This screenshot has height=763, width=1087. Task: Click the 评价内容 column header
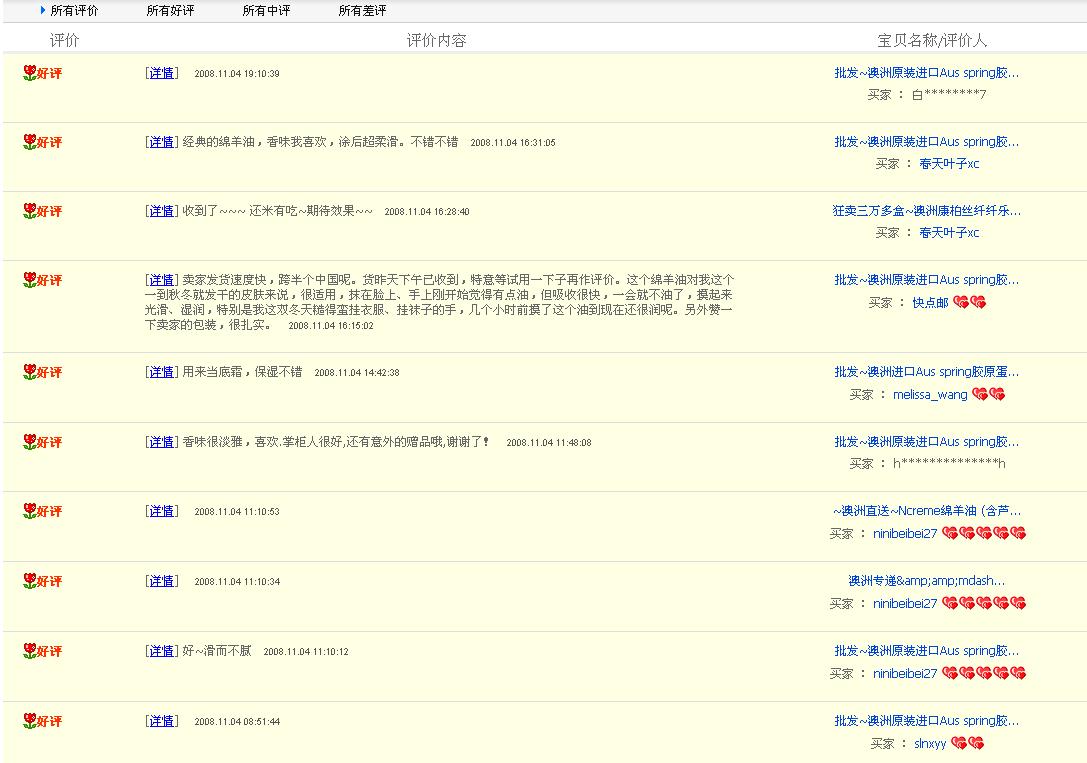coord(438,41)
